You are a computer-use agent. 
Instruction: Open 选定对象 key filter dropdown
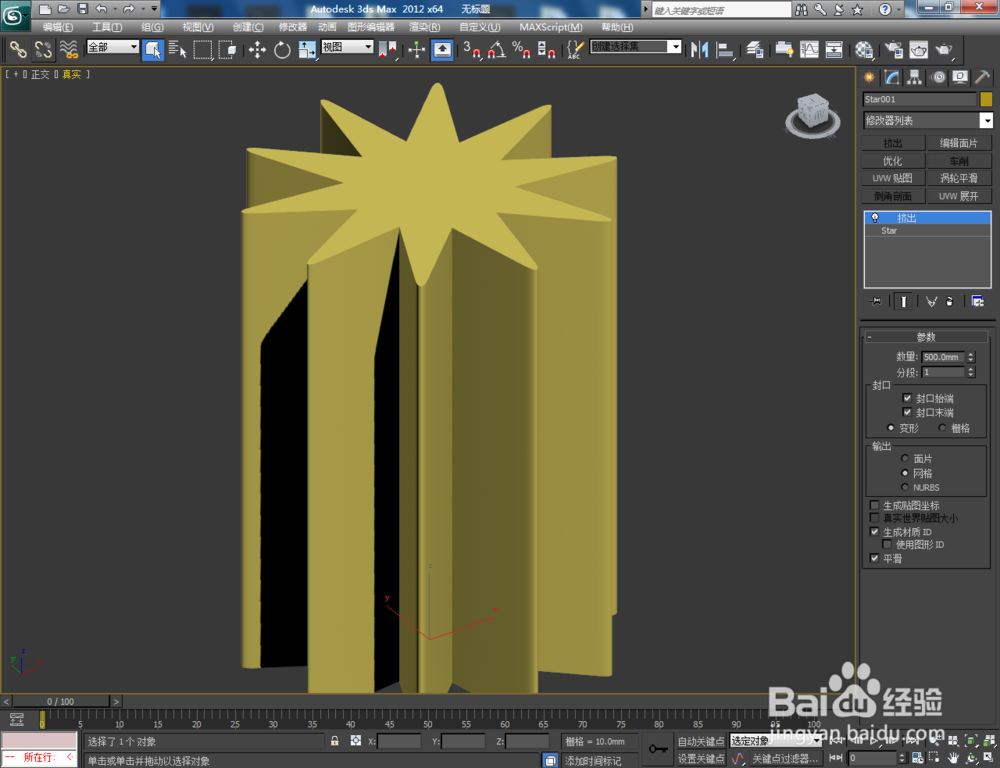click(x=775, y=741)
